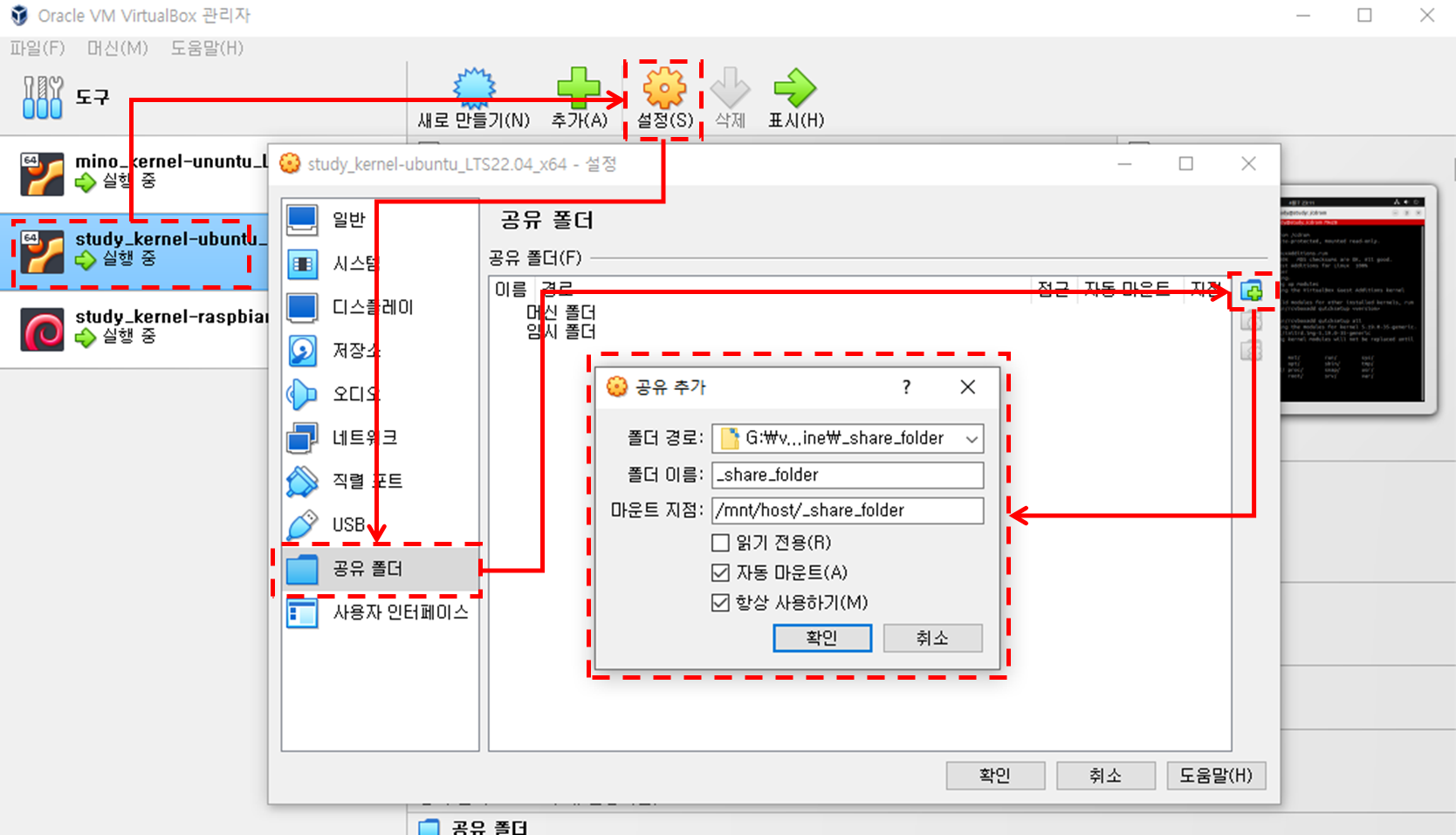
Task: Open the 파일(F) menu
Action: (38, 49)
